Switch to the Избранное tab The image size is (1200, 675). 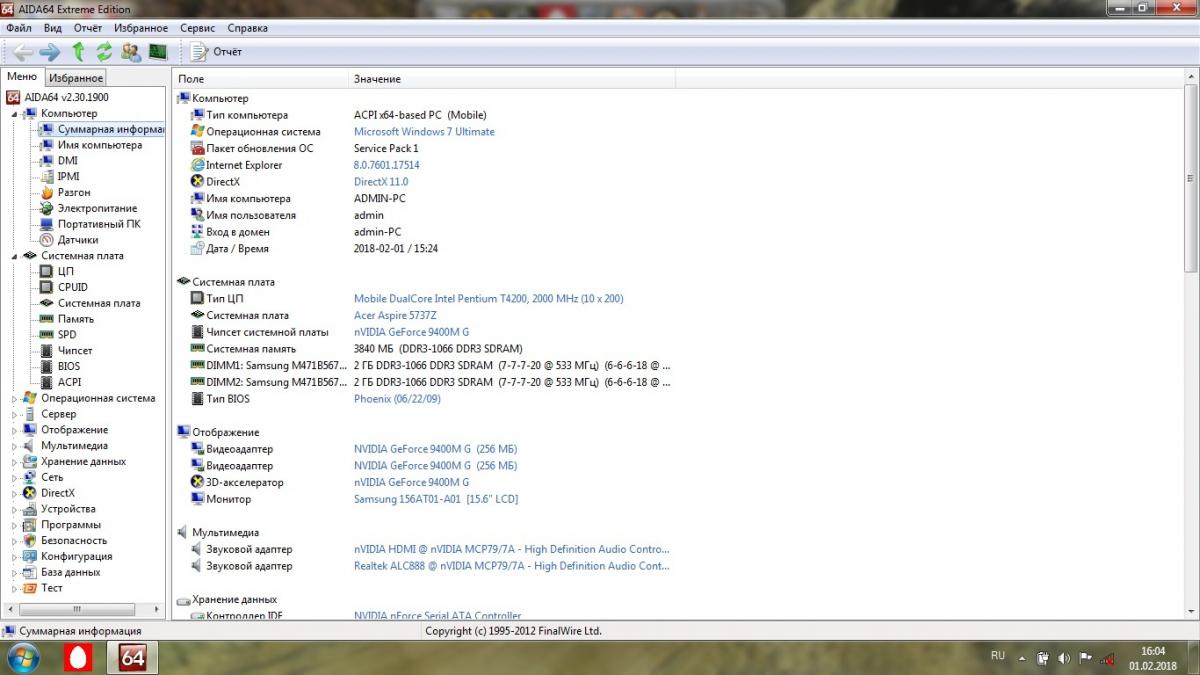coord(76,78)
